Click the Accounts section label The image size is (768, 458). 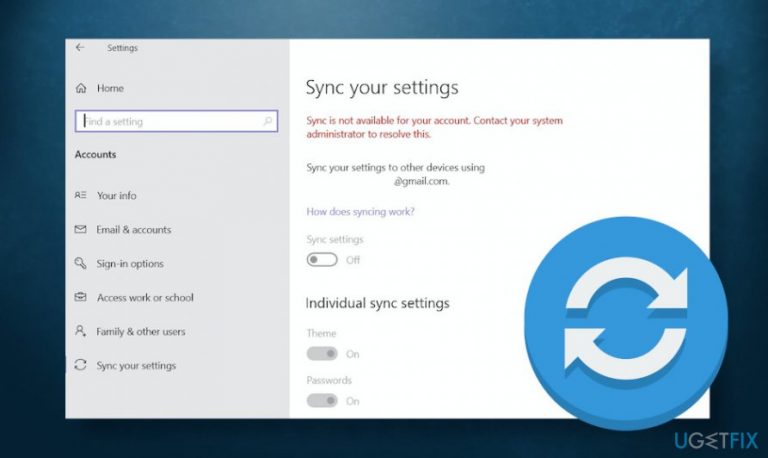click(x=96, y=154)
